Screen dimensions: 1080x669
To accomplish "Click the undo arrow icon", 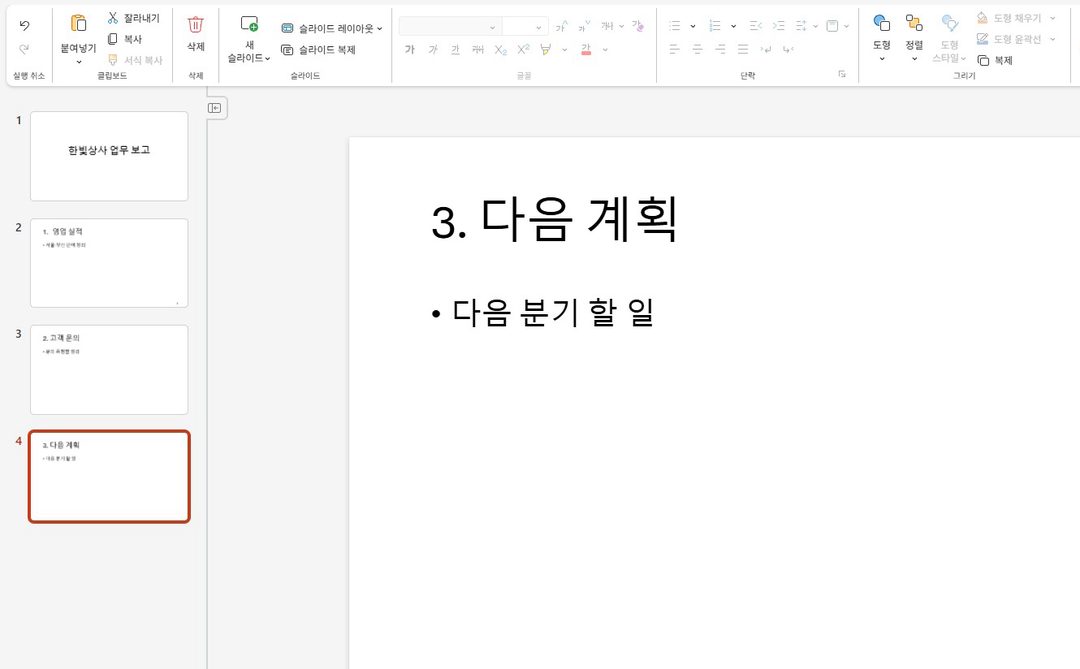I will pos(25,25).
